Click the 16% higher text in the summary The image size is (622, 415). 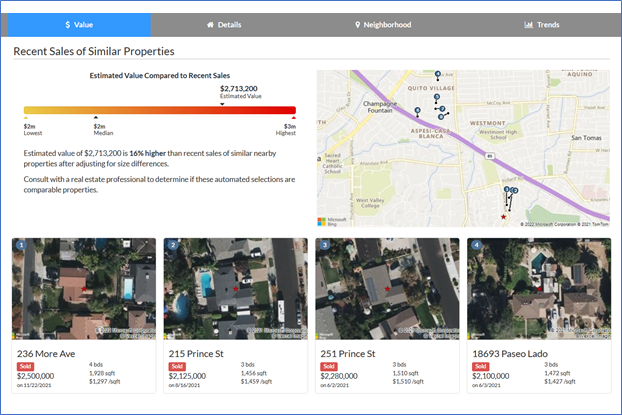click(148, 153)
